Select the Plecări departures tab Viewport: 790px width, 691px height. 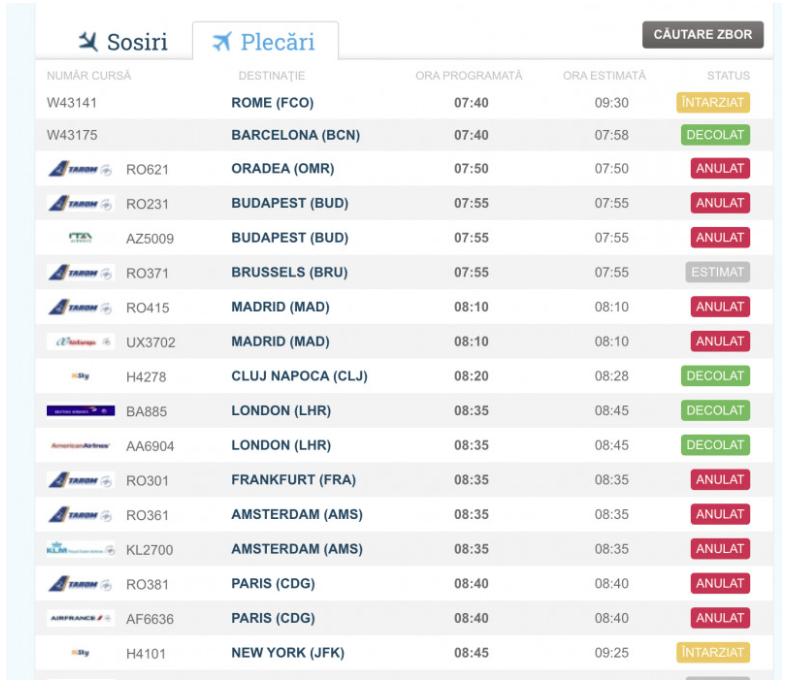click(265, 42)
